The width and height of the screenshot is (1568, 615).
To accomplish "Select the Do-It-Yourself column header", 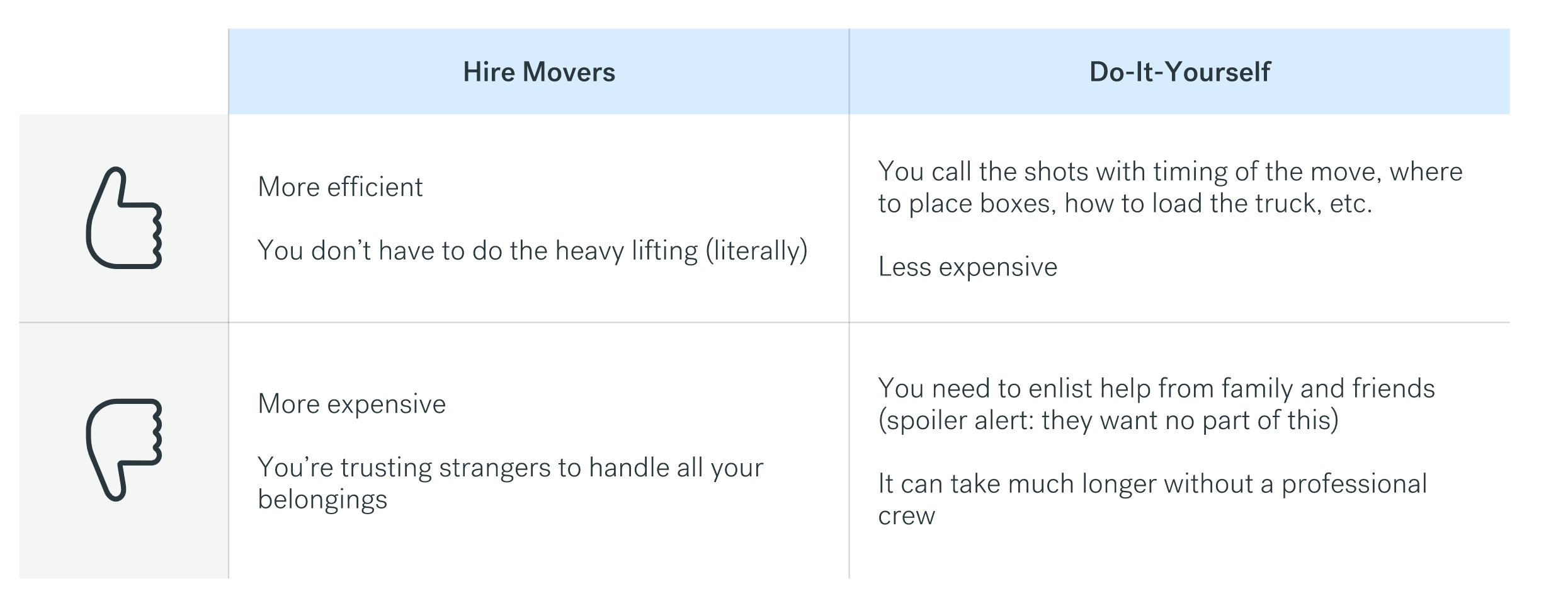I will pyautogui.click(x=1179, y=72).
